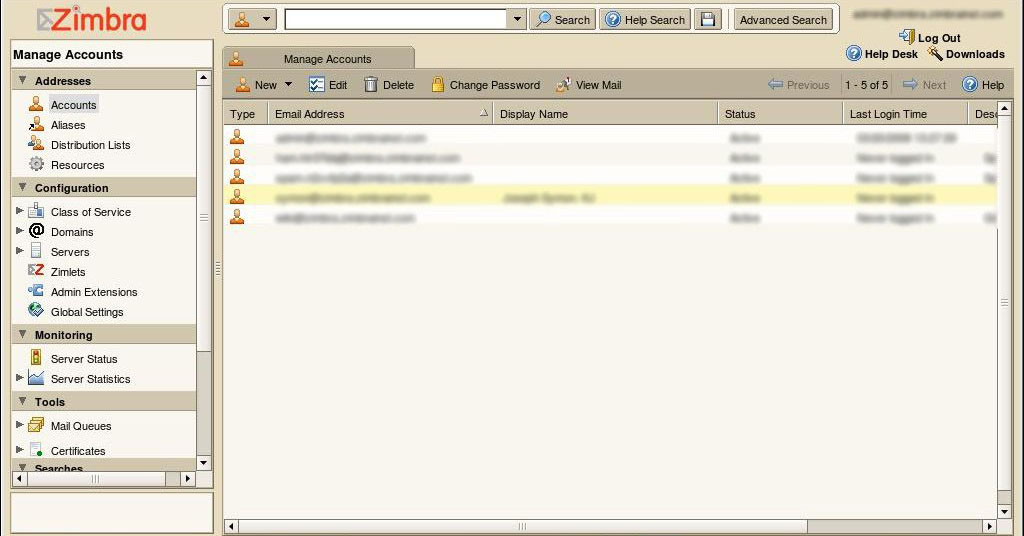The image size is (1024, 536).
Task: Select the Manage Accounts tab
Action: [x=319, y=58]
